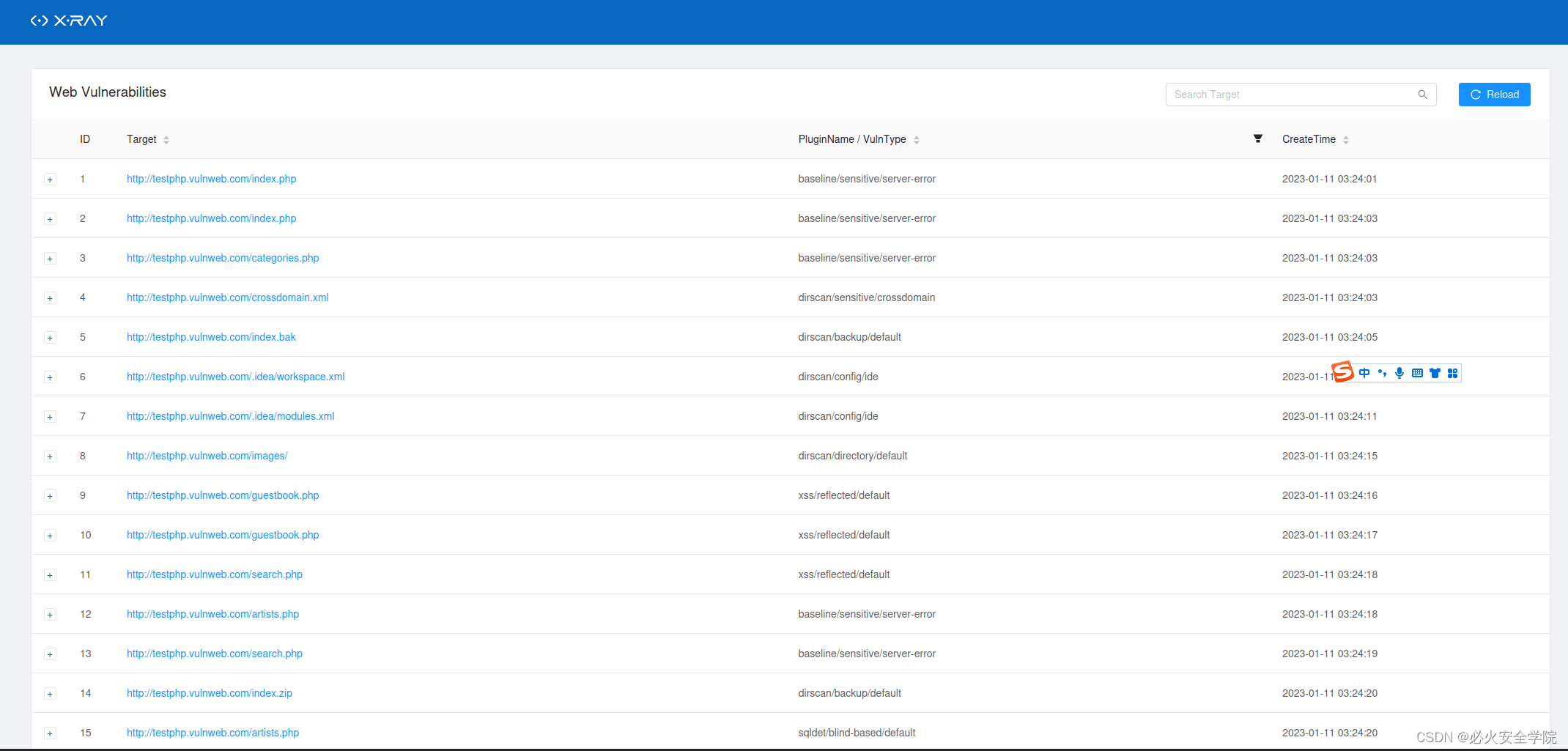The height and width of the screenshot is (751, 1568).
Task: Open search.php link in row 13
Action: tap(214, 654)
